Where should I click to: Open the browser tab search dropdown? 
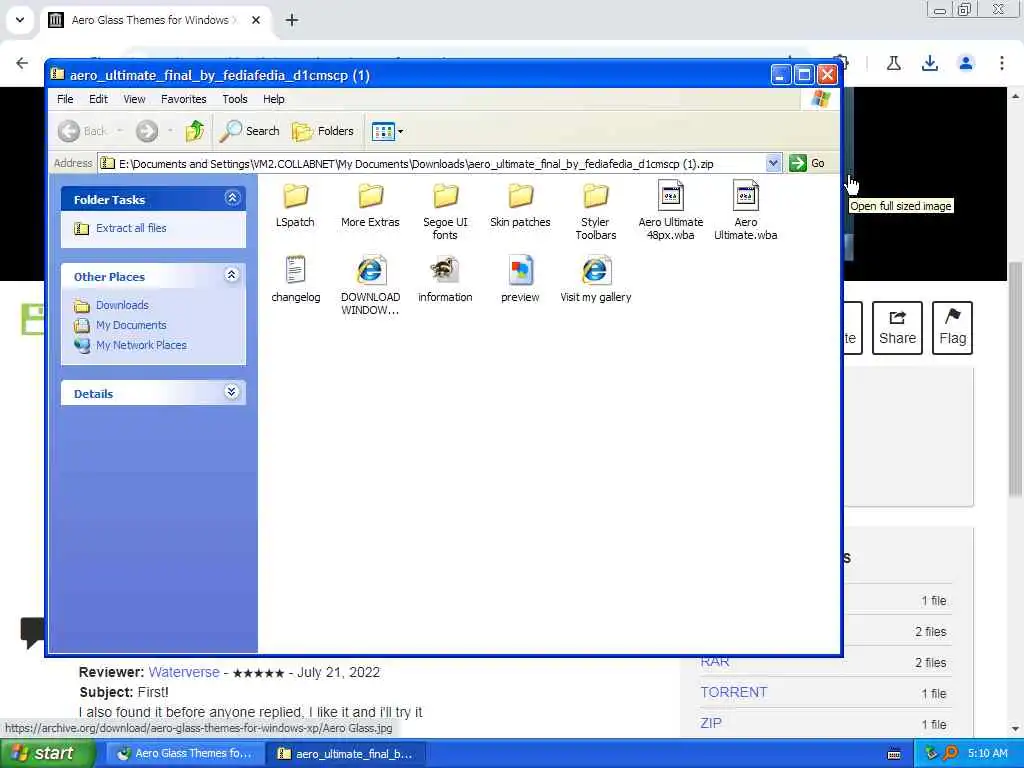[20, 20]
